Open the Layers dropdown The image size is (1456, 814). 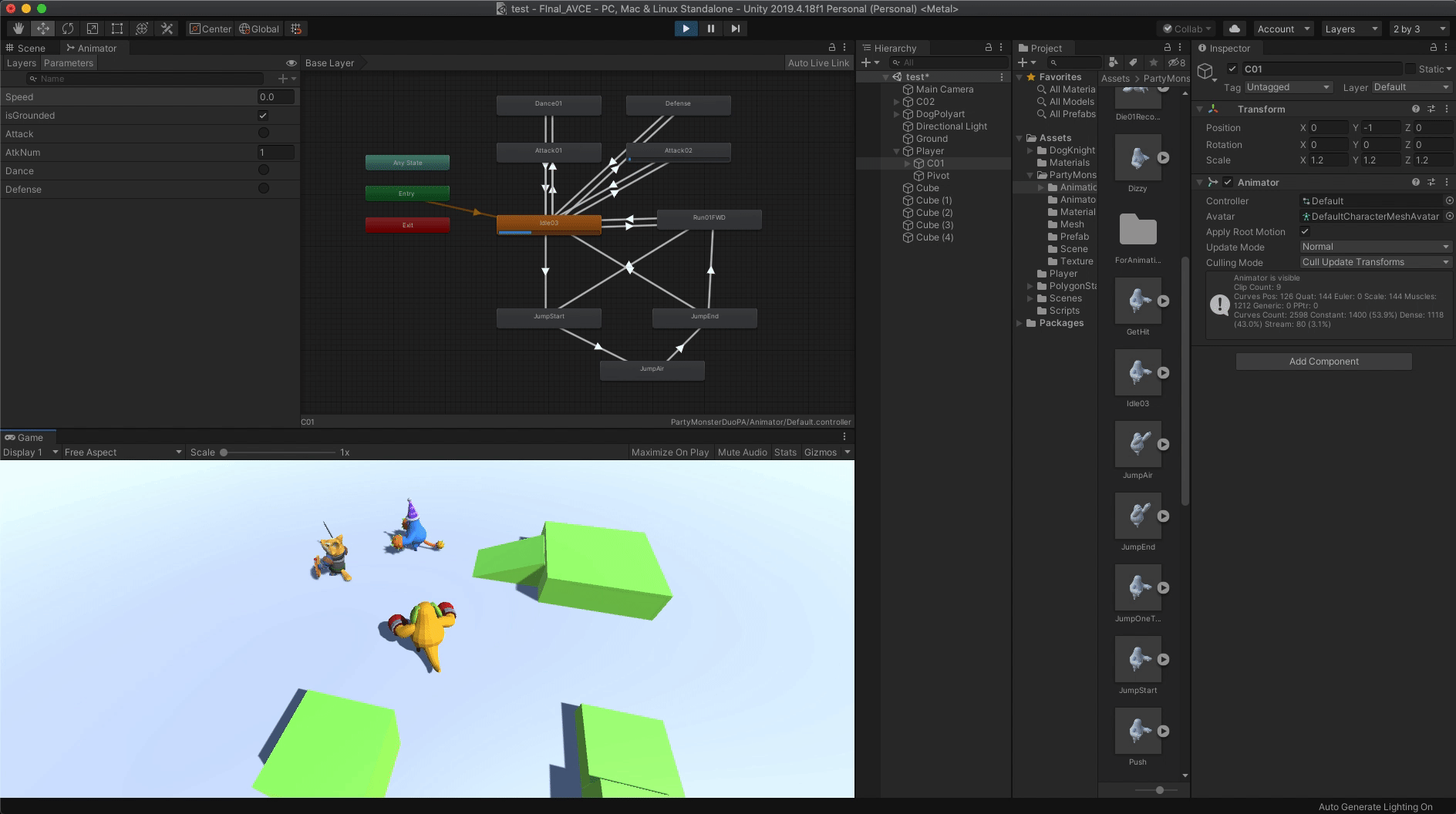coord(1351,29)
